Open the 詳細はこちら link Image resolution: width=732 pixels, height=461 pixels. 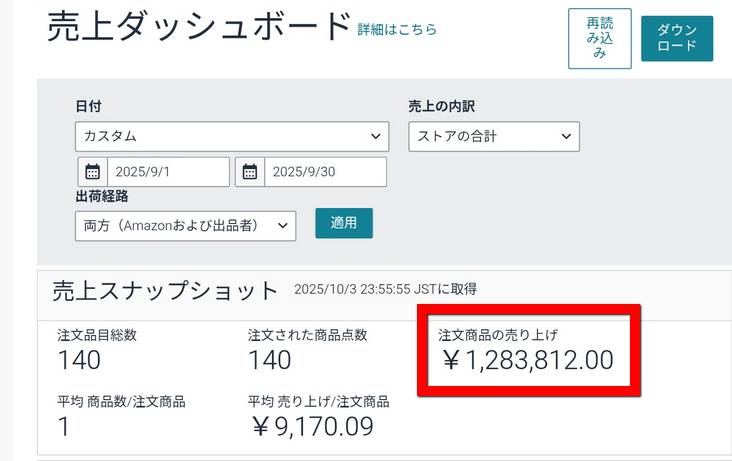pos(397,30)
